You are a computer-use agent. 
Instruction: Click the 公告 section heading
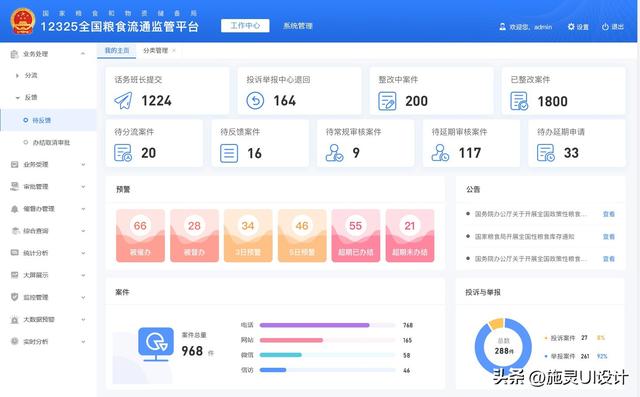pyautogui.click(x=473, y=189)
